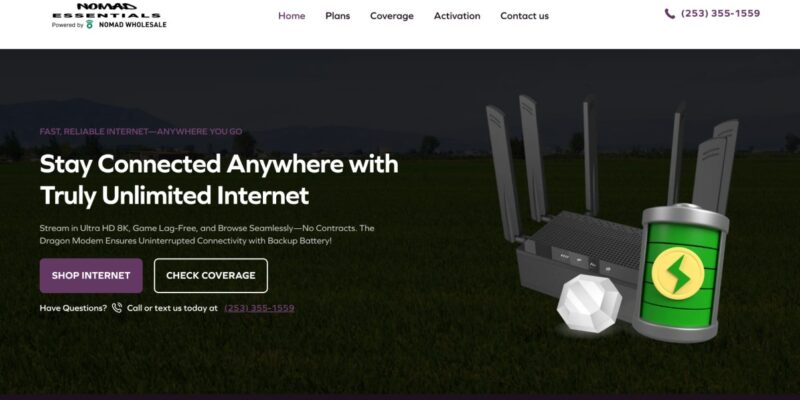800x400 pixels.
Task: Click the phone icon in header
Action: tap(669, 14)
